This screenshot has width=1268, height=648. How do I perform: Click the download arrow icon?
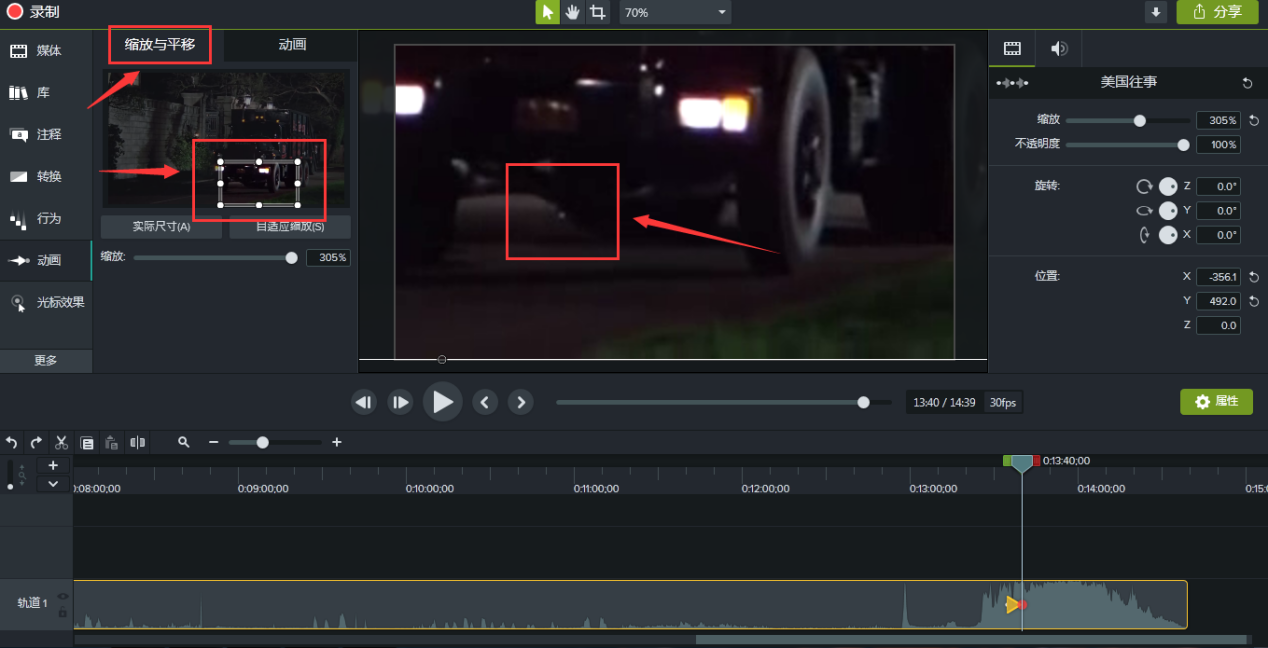point(1156,12)
